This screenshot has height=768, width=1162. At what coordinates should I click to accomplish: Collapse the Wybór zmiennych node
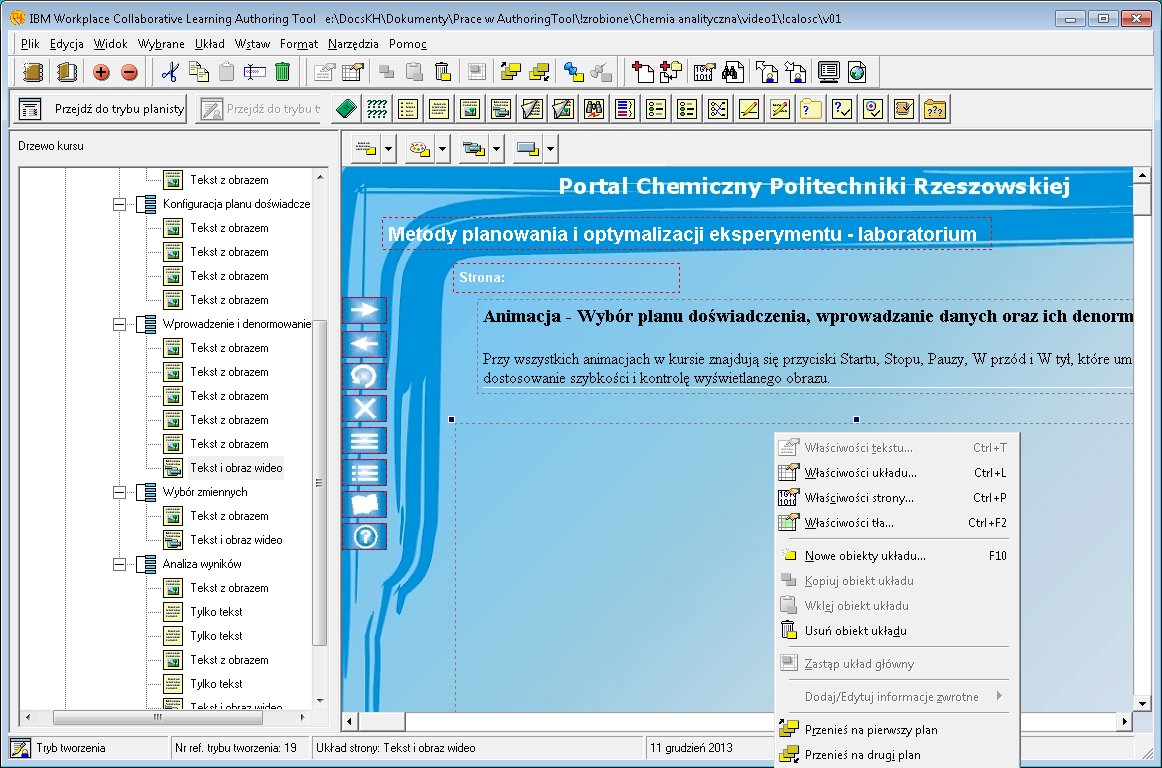click(x=119, y=491)
